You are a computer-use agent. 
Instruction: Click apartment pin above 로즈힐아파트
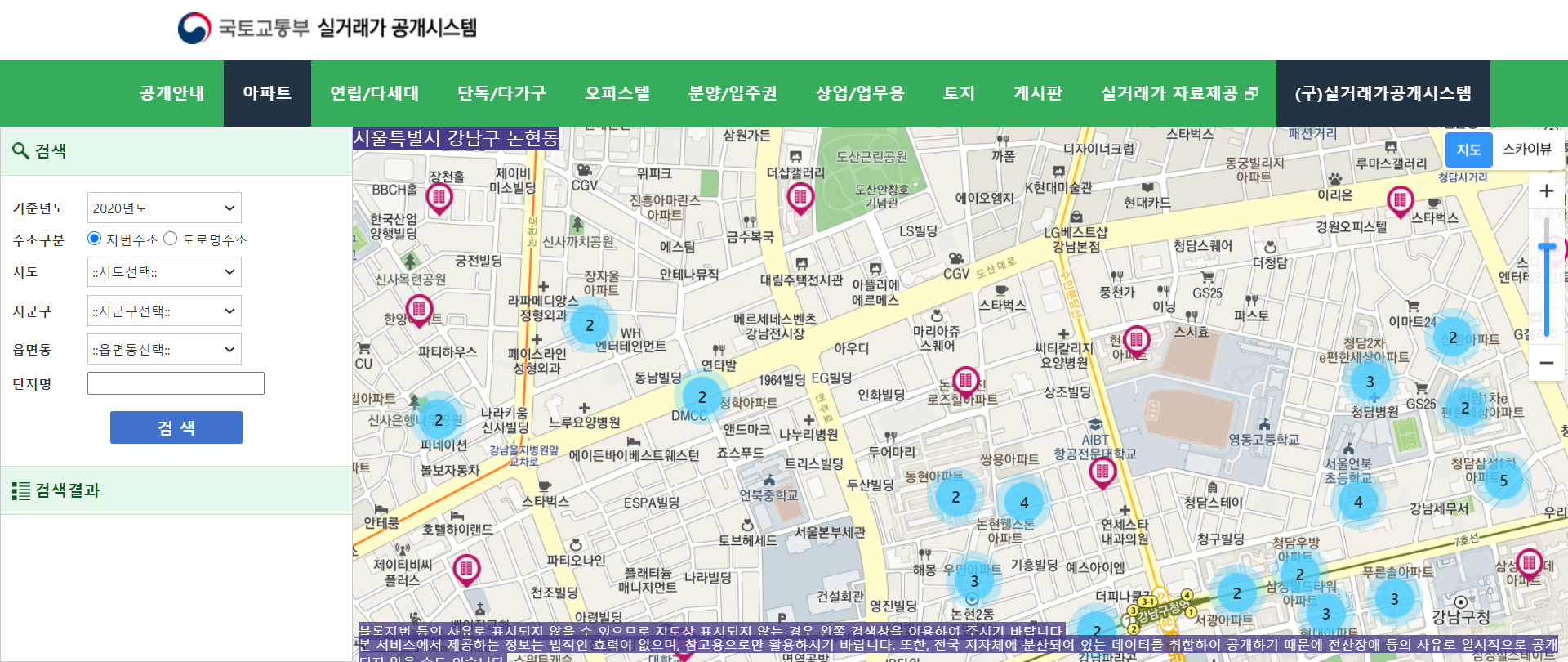[x=966, y=382]
